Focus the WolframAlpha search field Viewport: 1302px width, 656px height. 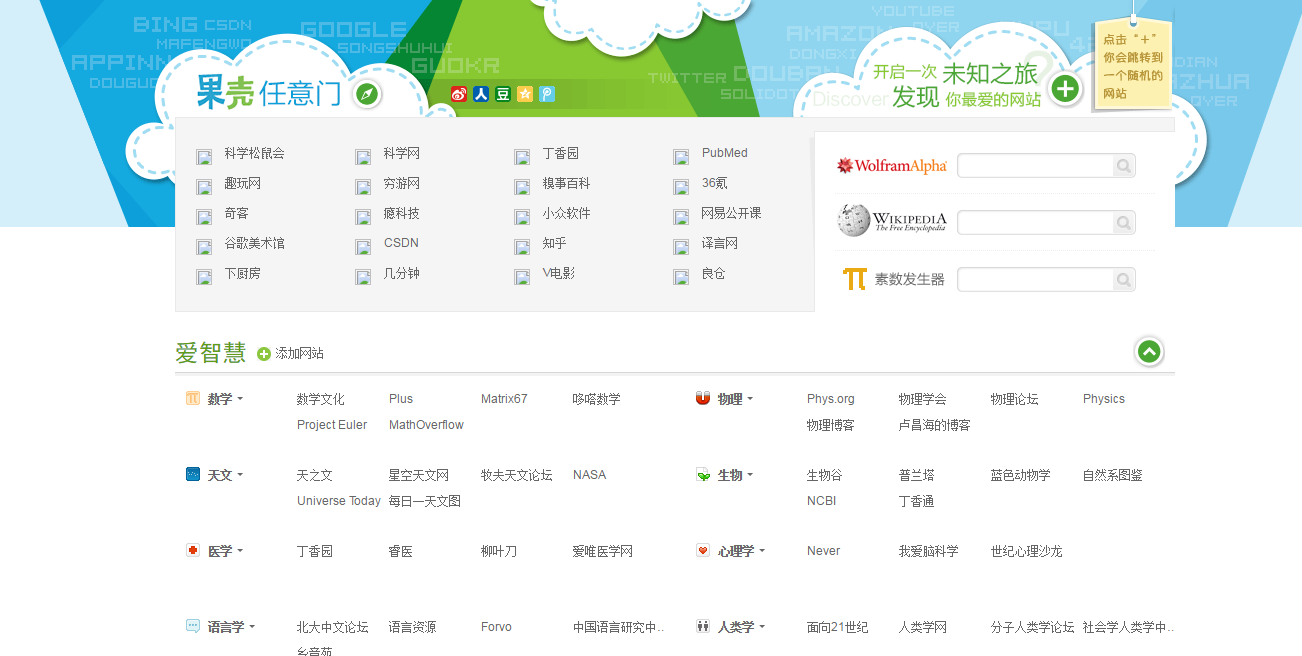1036,166
